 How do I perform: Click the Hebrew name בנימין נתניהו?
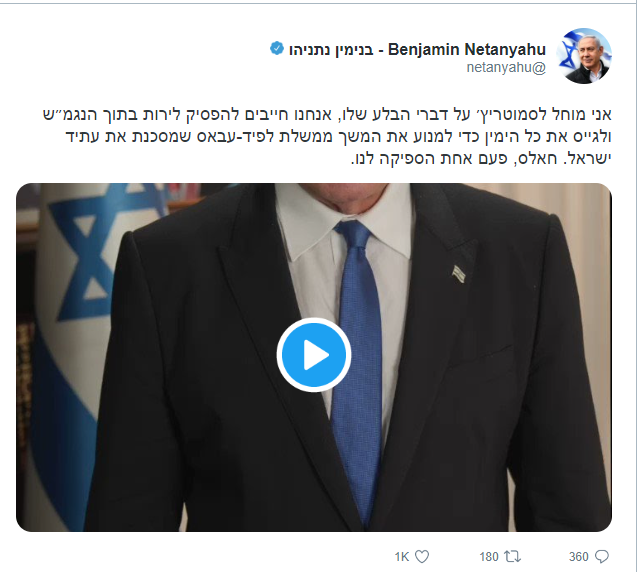(x=331, y=50)
